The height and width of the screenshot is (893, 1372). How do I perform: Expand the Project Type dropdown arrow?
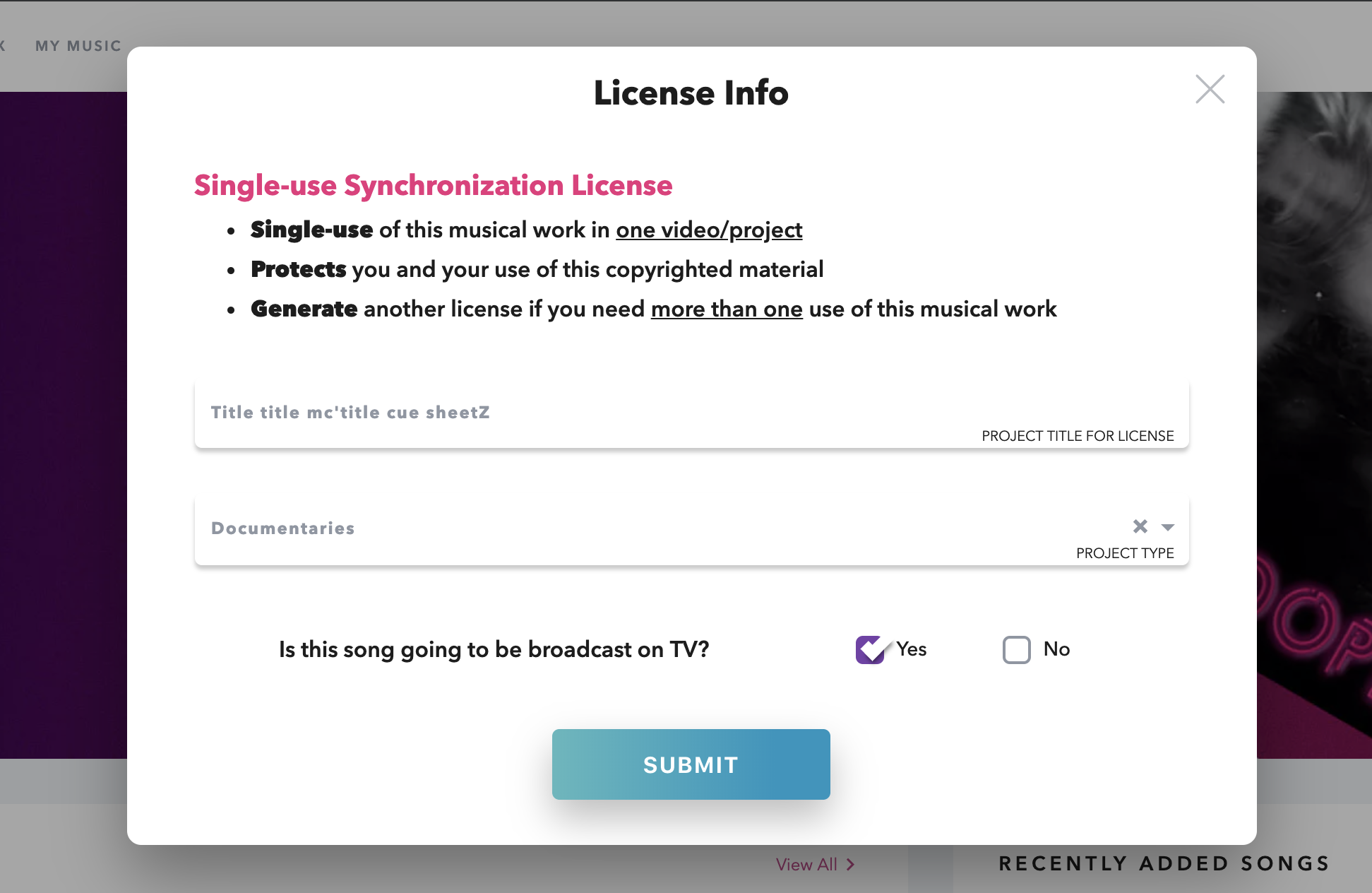click(x=1168, y=527)
